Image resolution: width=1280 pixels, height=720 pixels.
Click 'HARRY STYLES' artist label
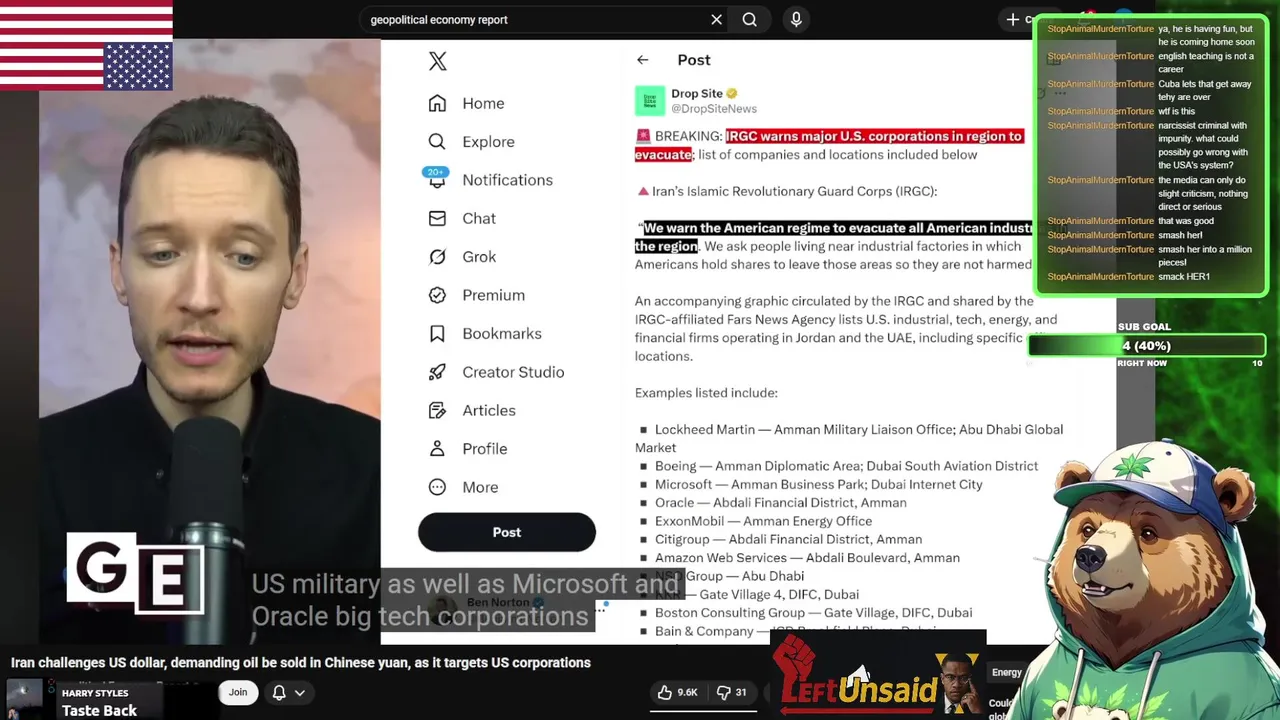(95, 693)
